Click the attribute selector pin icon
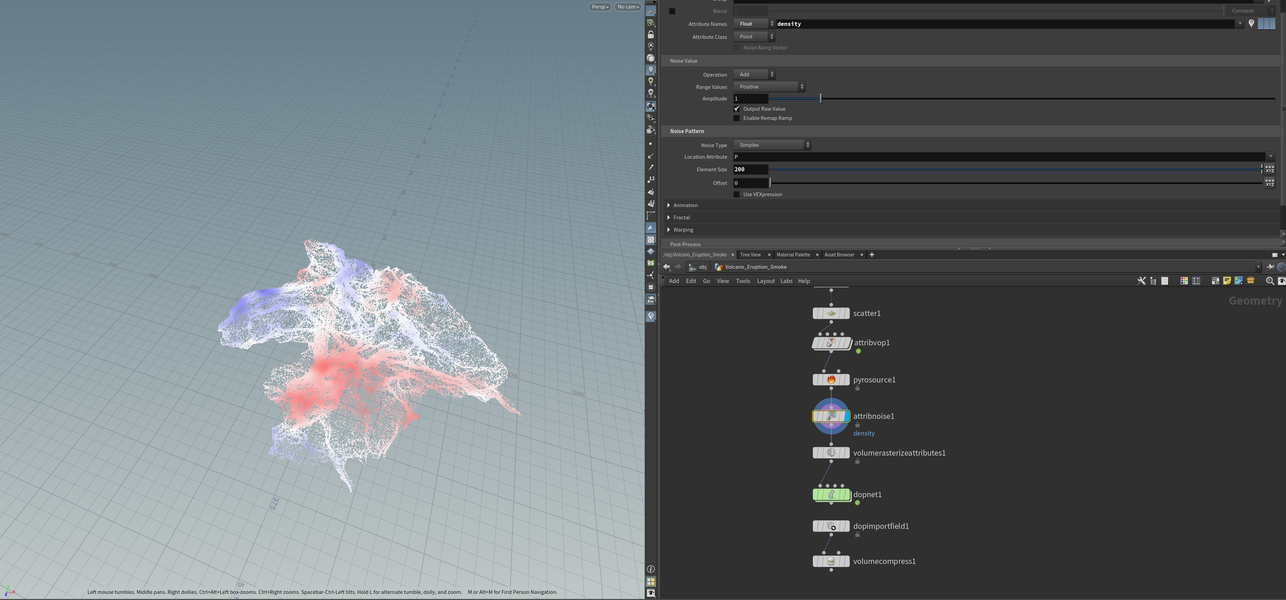The image size is (1286, 600). [1251, 23]
